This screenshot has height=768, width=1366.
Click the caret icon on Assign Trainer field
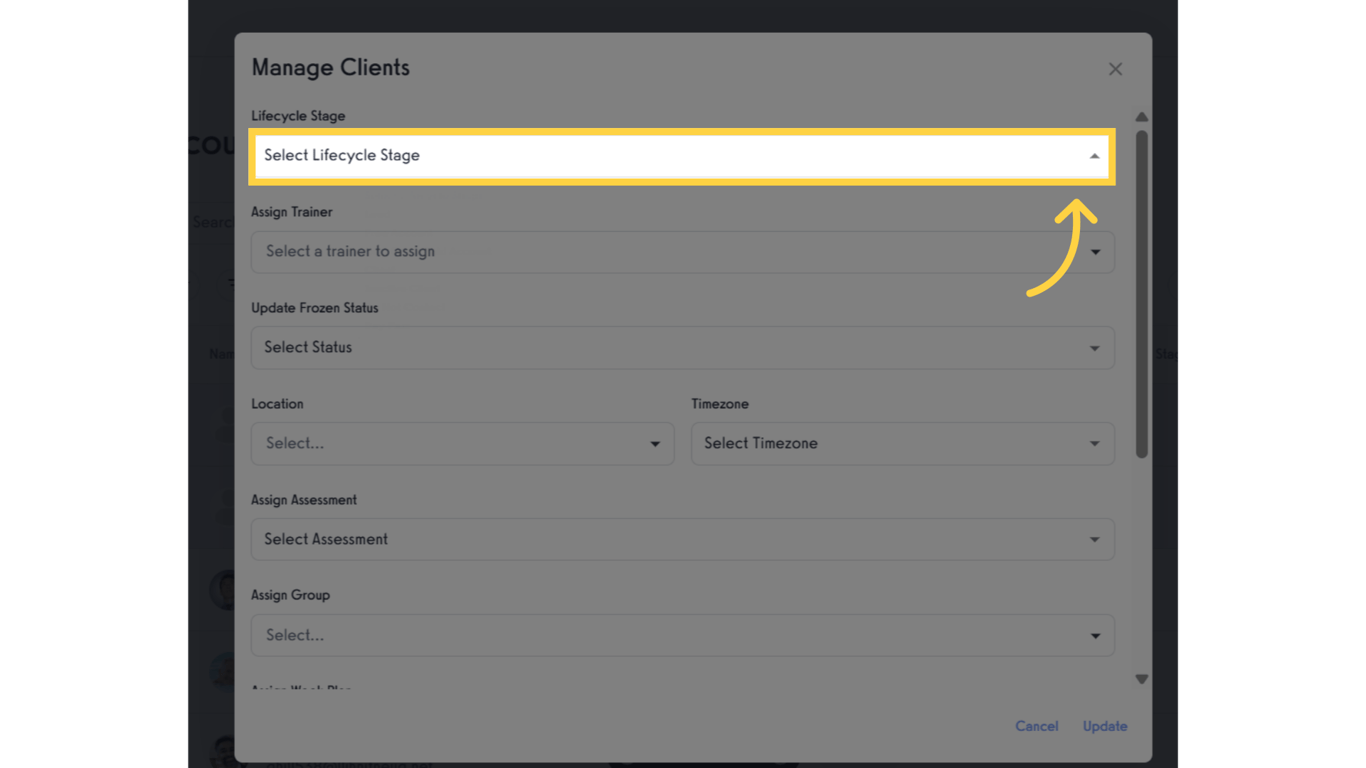[x=1097, y=252]
